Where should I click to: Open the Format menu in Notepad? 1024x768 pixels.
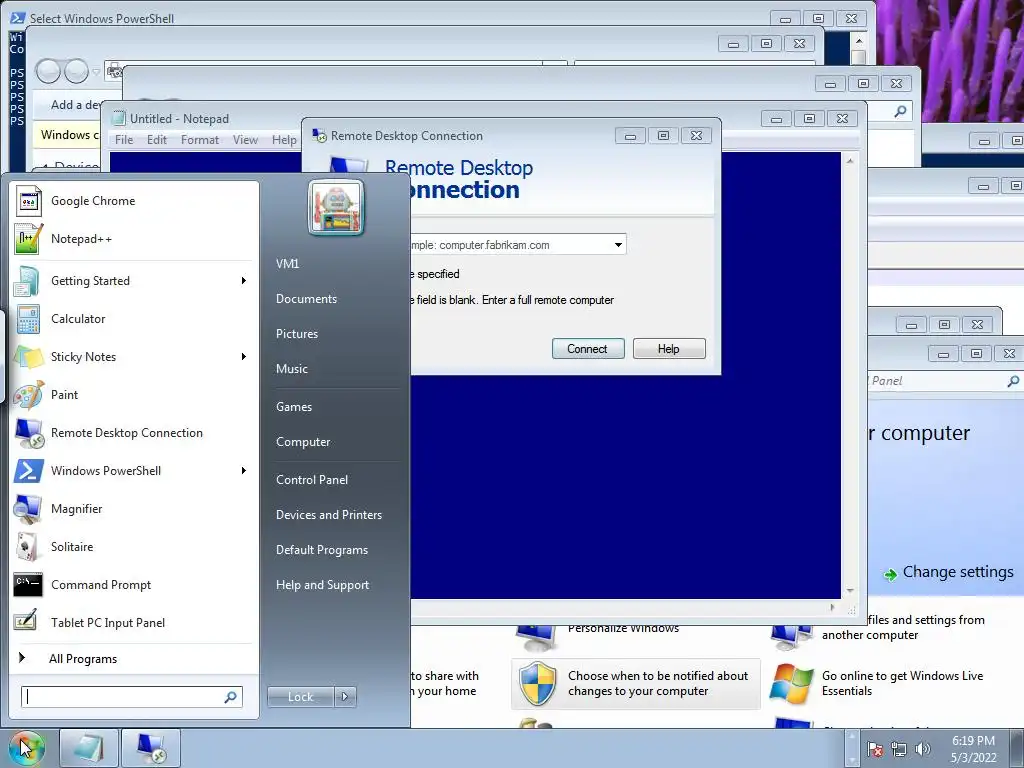pos(200,140)
